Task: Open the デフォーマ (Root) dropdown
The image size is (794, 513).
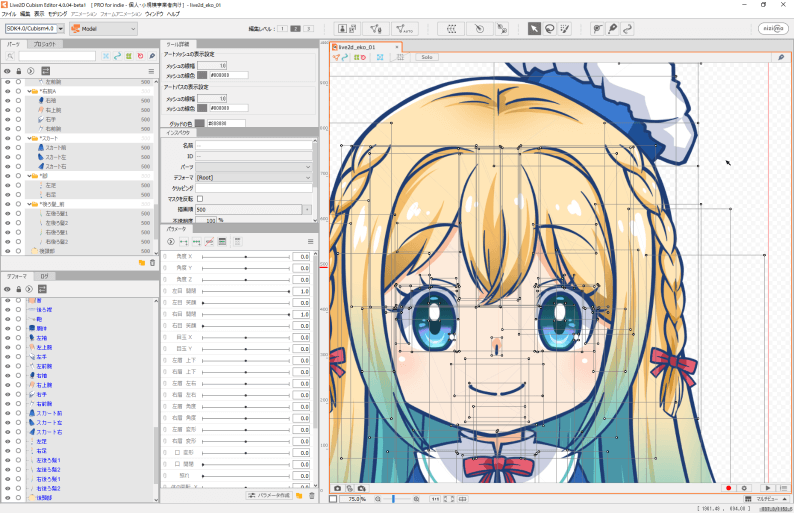Action: (254, 178)
